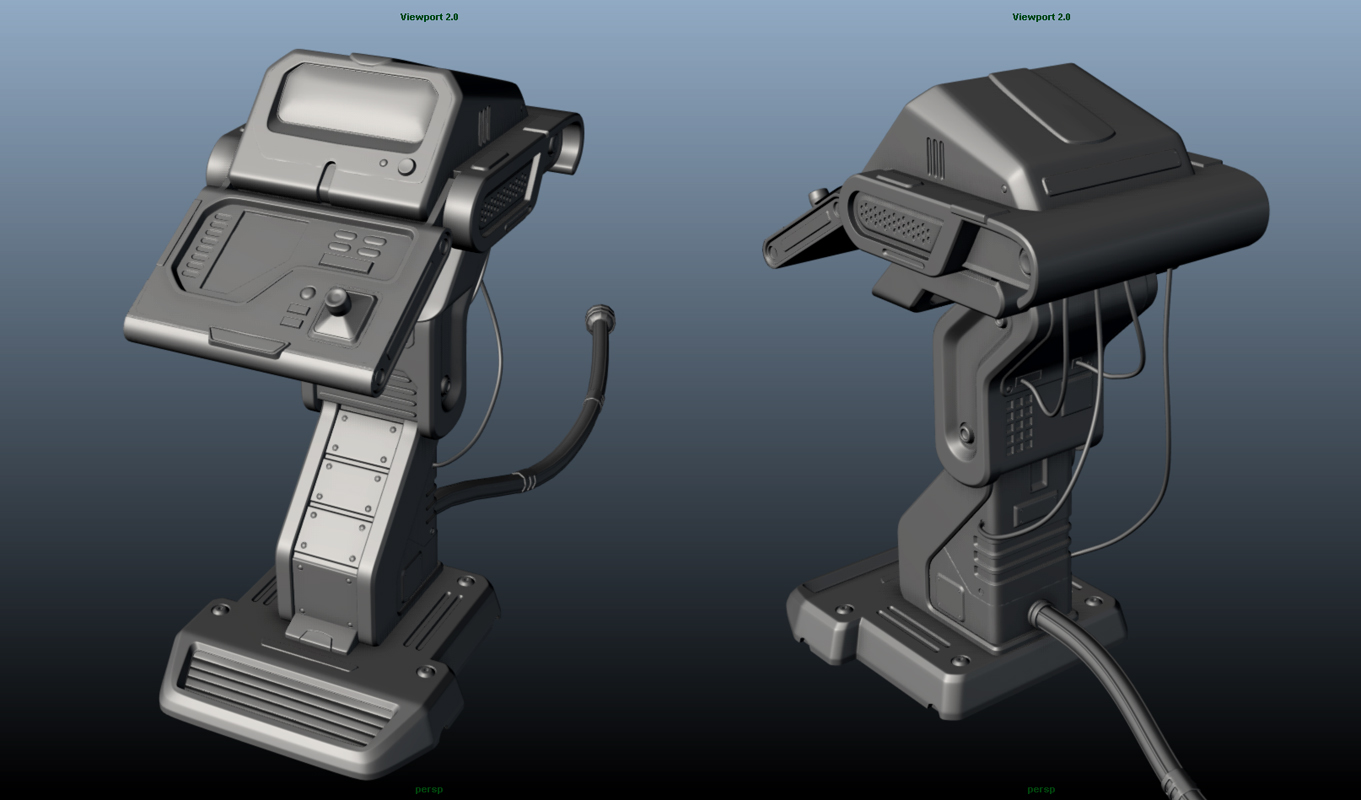Click the Viewport 2.0 label on right panel

tap(1040, 16)
